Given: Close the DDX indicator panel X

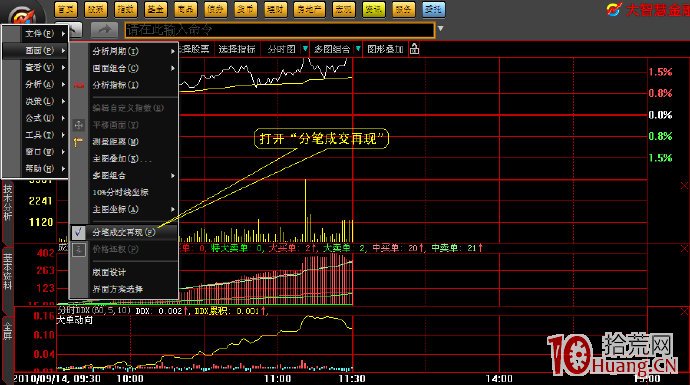Looking at the screenshot, I should [x=684, y=312].
